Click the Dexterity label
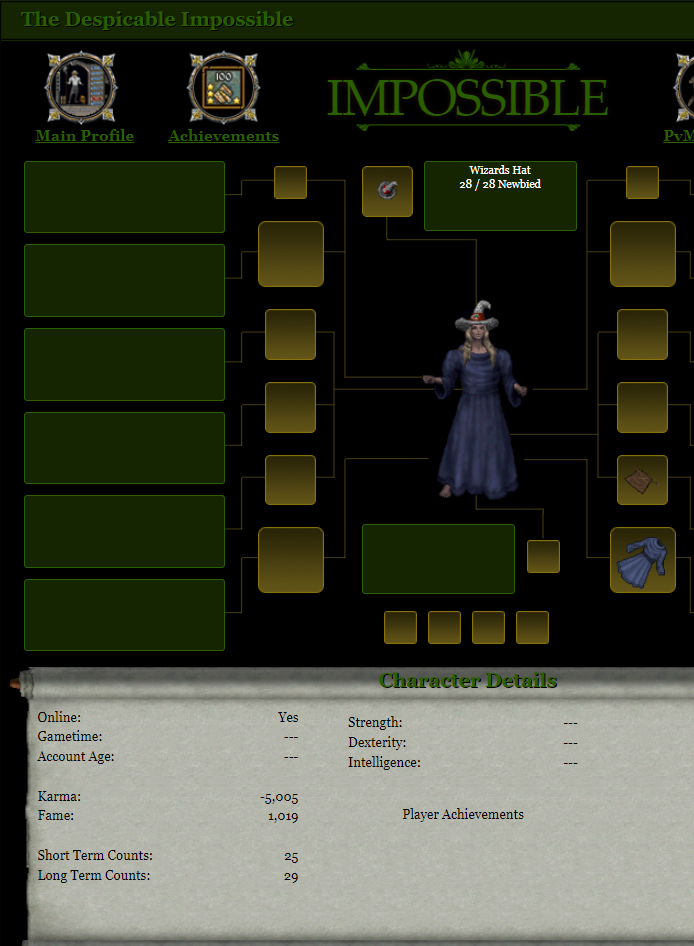Image resolution: width=694 pixels, height=946 pixels. click(x=377, y=743)
